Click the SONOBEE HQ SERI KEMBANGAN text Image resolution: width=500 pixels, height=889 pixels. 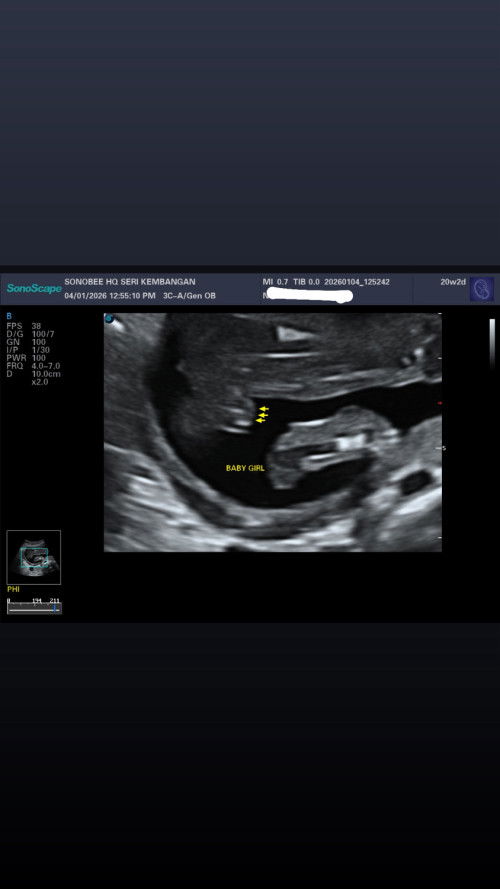click(x=130, y=282)
